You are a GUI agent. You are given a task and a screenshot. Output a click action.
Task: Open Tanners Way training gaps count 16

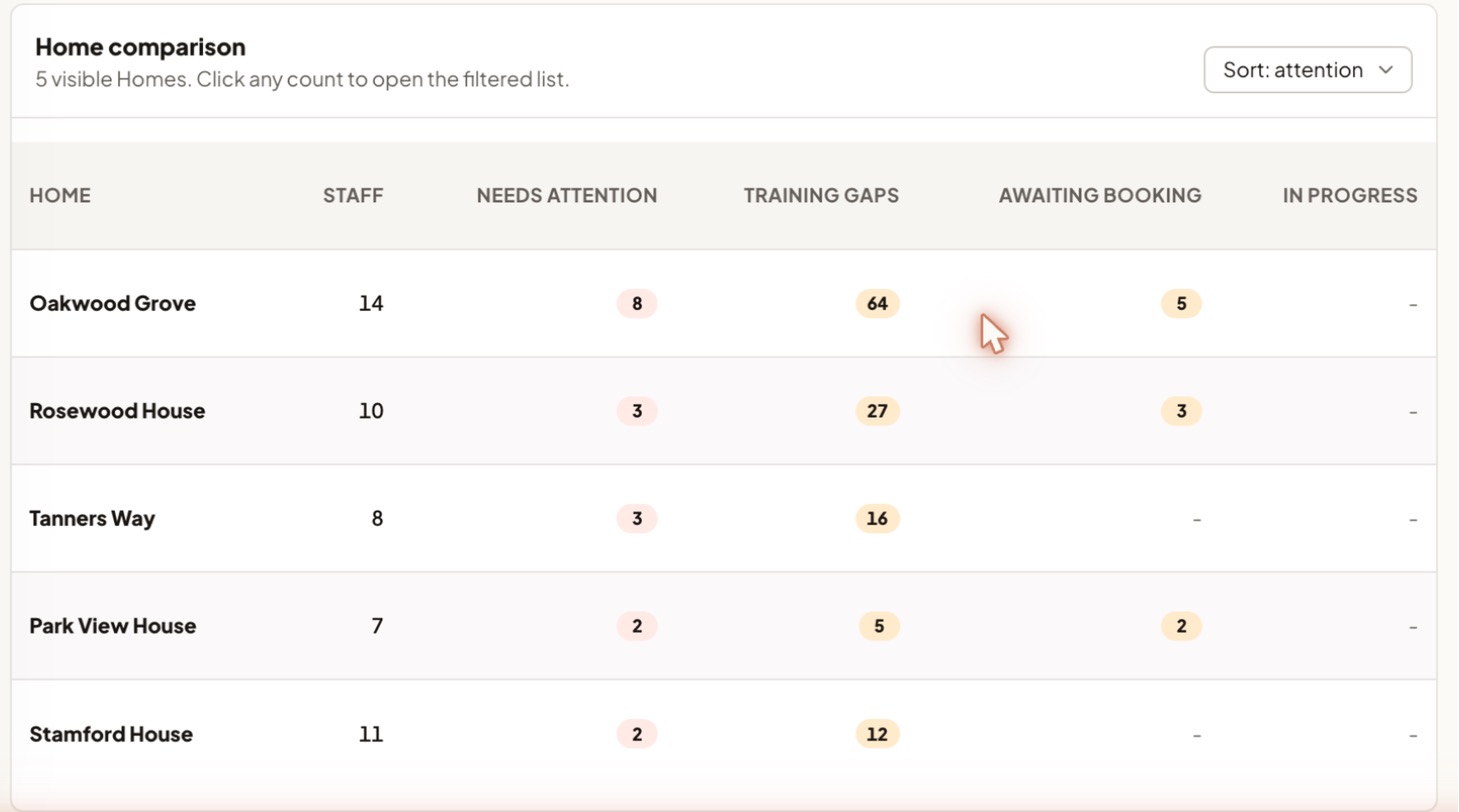coord(877,519)
